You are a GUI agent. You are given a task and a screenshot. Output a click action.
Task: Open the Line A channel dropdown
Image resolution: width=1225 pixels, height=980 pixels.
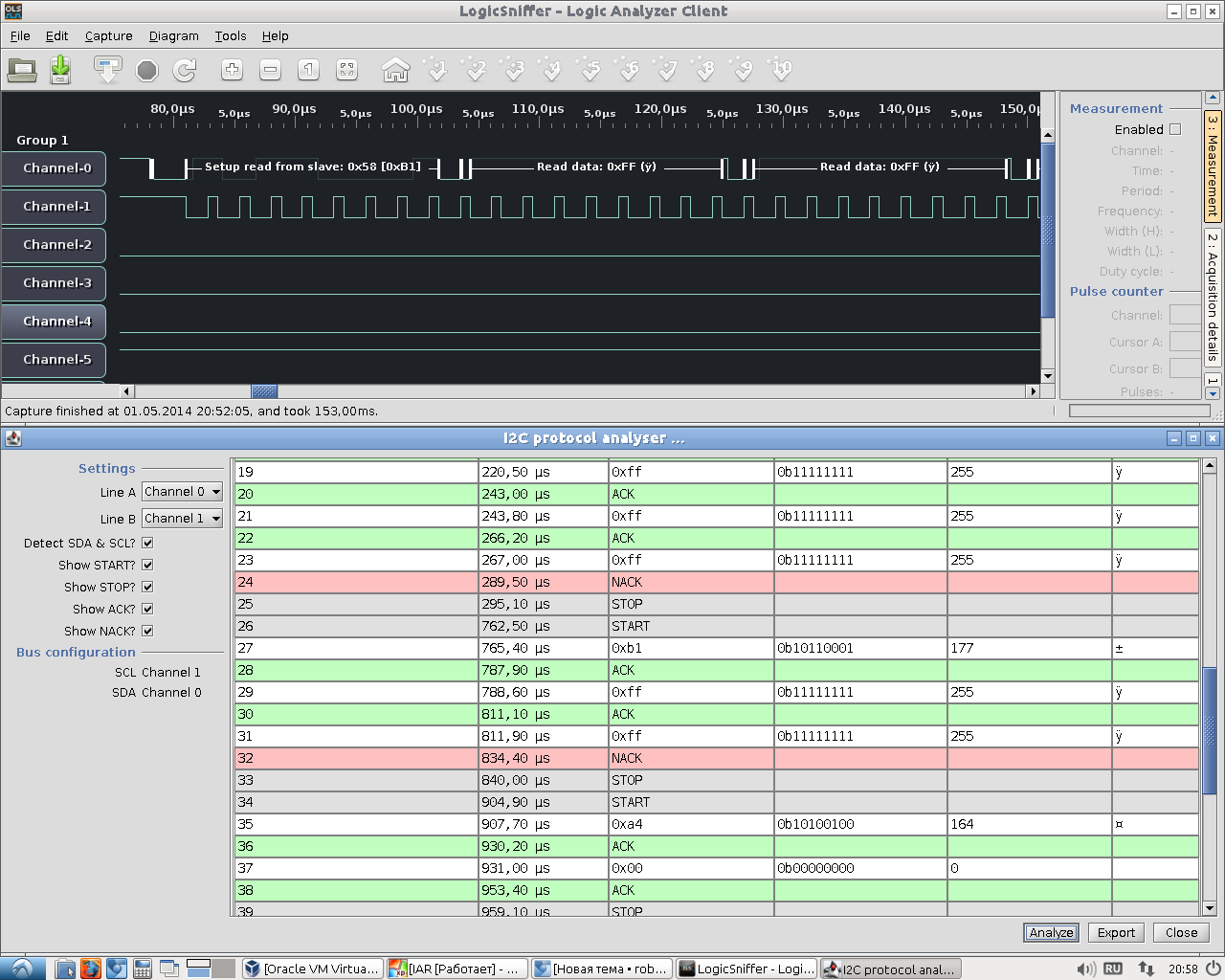pos(182,492)
